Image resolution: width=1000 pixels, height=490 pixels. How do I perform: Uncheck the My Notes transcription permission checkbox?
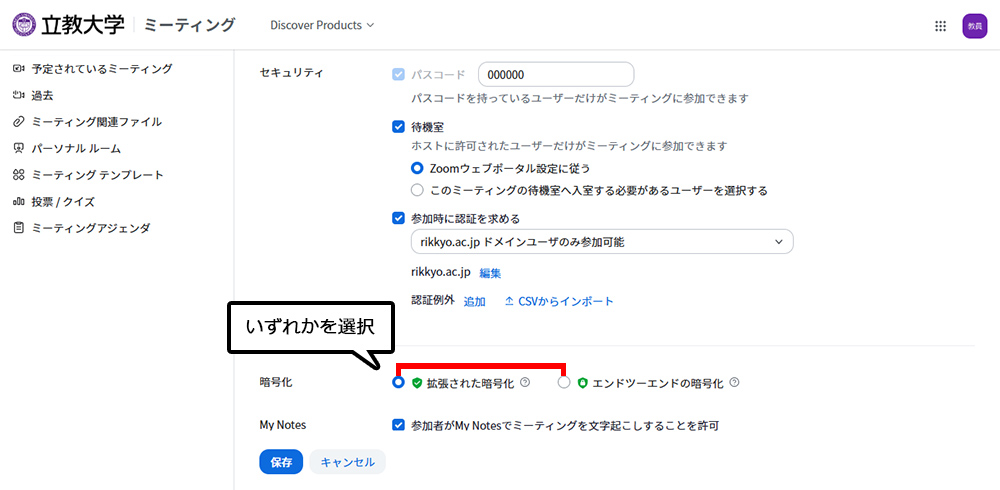(x=399, y=425)
